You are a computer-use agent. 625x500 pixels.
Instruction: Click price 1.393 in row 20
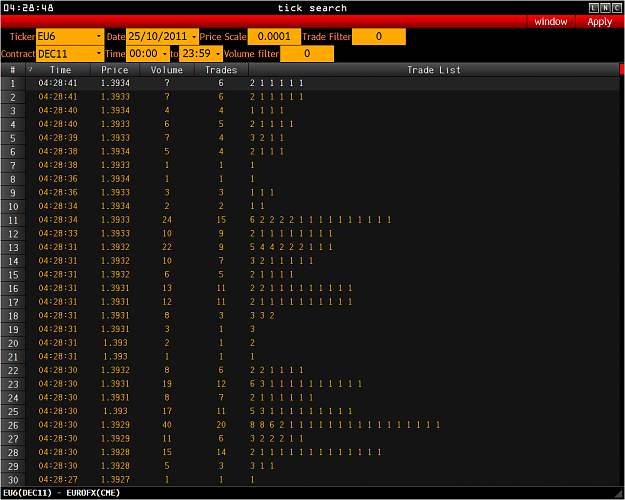pyautogui.click(x=115, y=343)
